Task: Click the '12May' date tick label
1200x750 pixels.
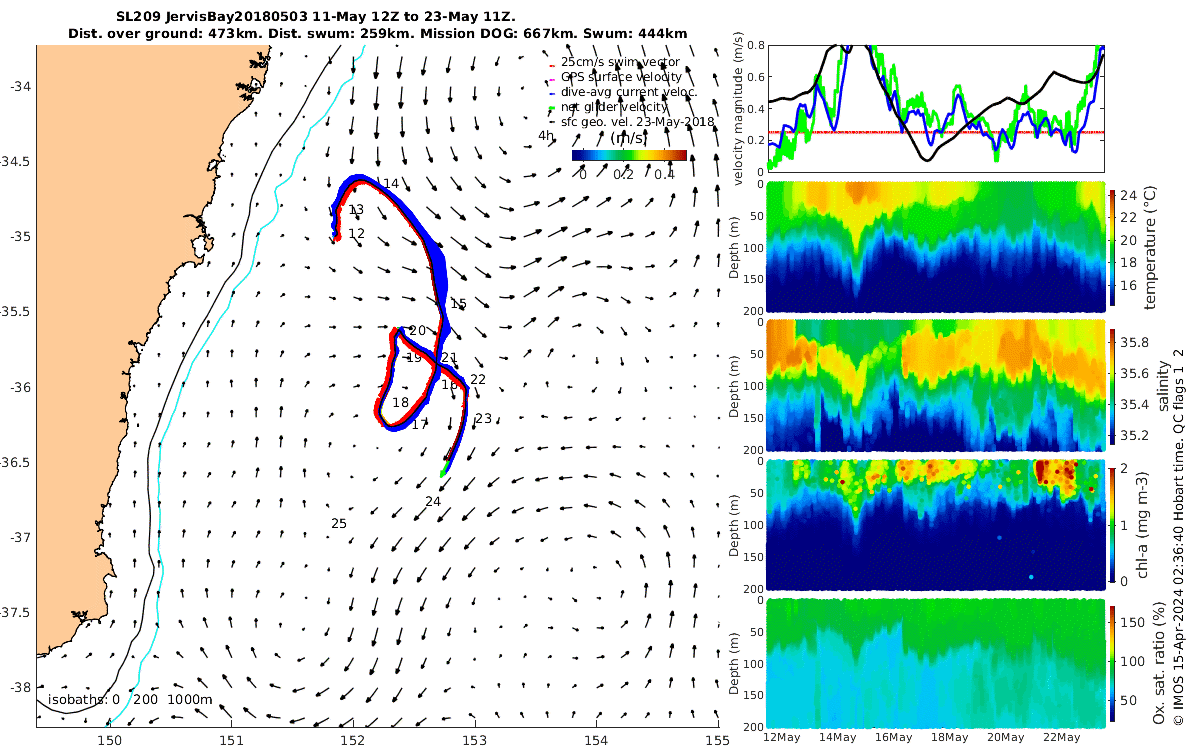Action: tap(781, 738)
